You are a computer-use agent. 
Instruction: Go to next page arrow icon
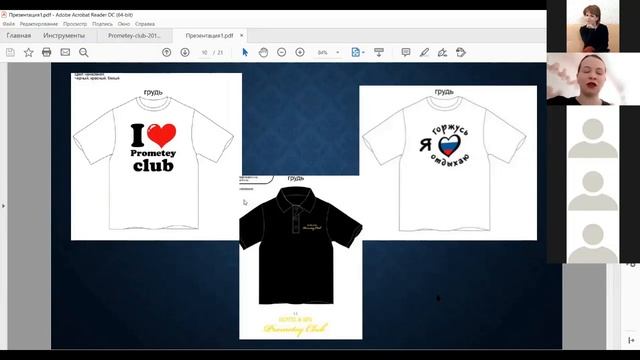click(185, 52)
